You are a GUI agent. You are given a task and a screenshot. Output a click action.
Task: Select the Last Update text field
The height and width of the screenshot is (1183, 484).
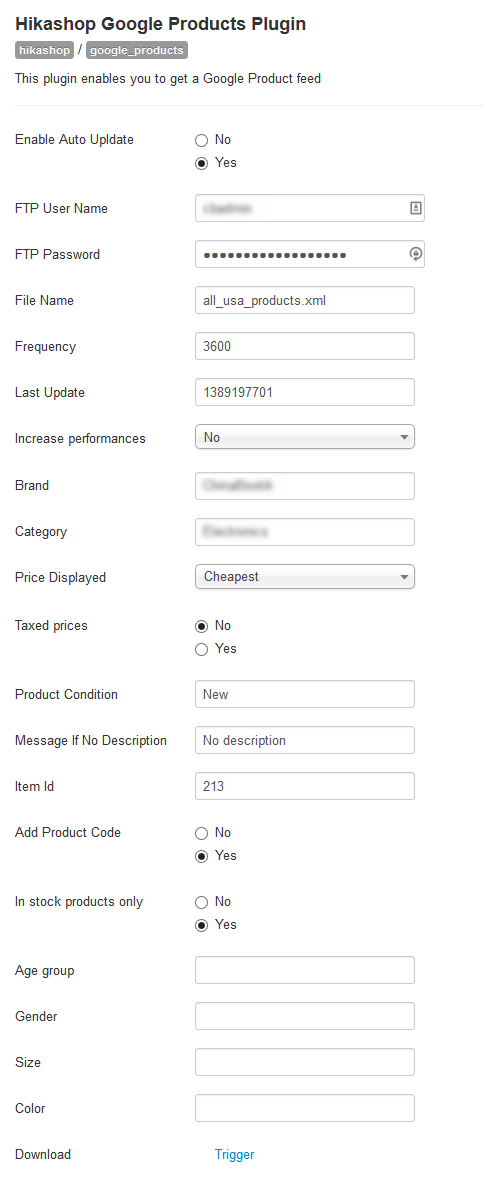[x=305, y=392]
